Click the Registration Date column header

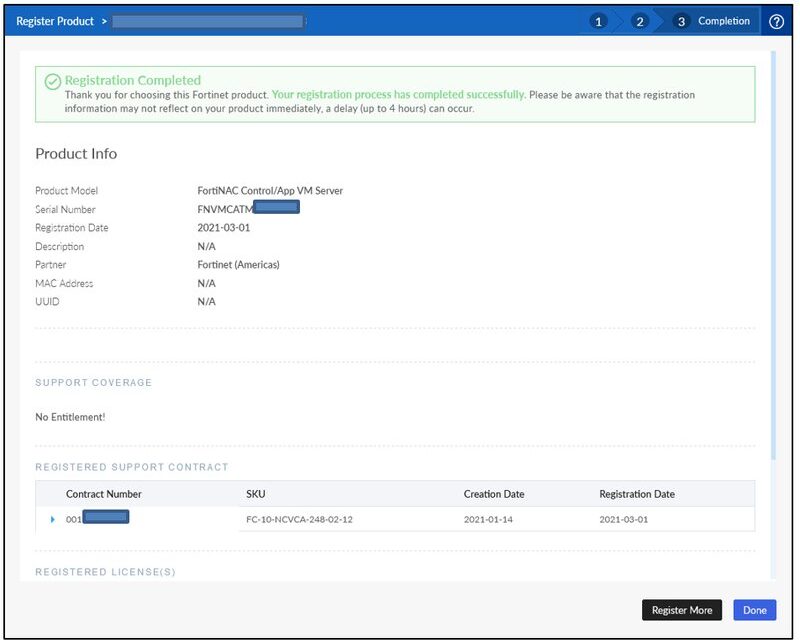pos(637,494)
